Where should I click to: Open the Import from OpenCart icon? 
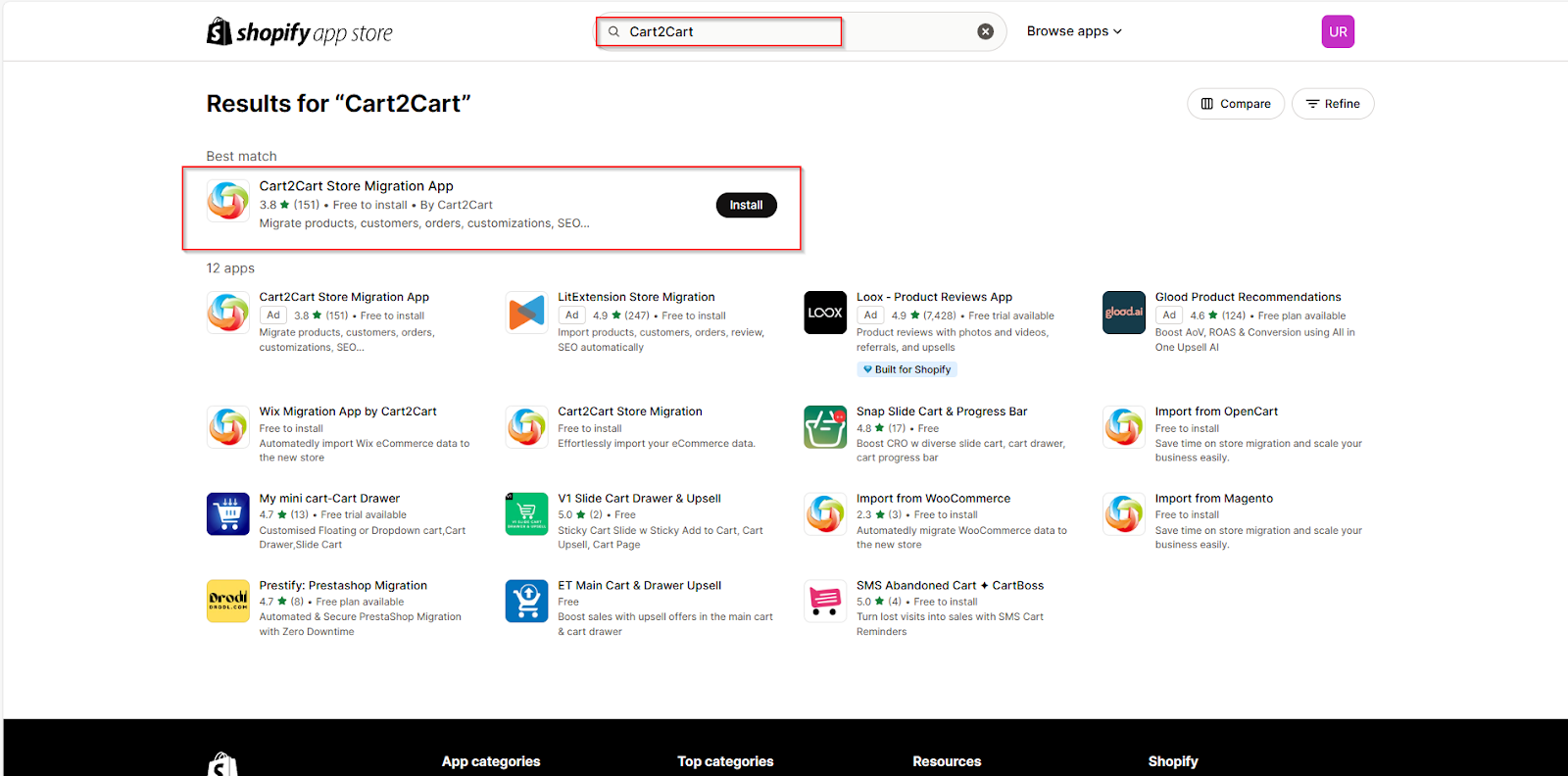pos(1123,427)
